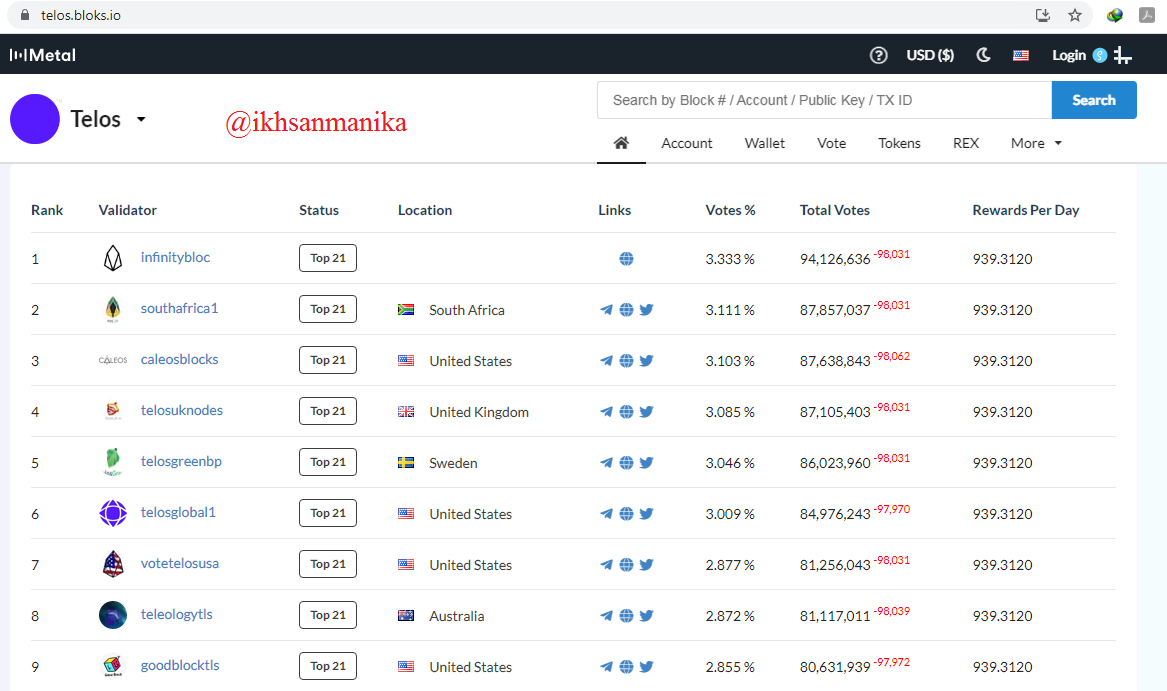Viewport: 1167px width, 691px height.
Task: Open goodblocktls Telegram icon
Action: point(607,666)
